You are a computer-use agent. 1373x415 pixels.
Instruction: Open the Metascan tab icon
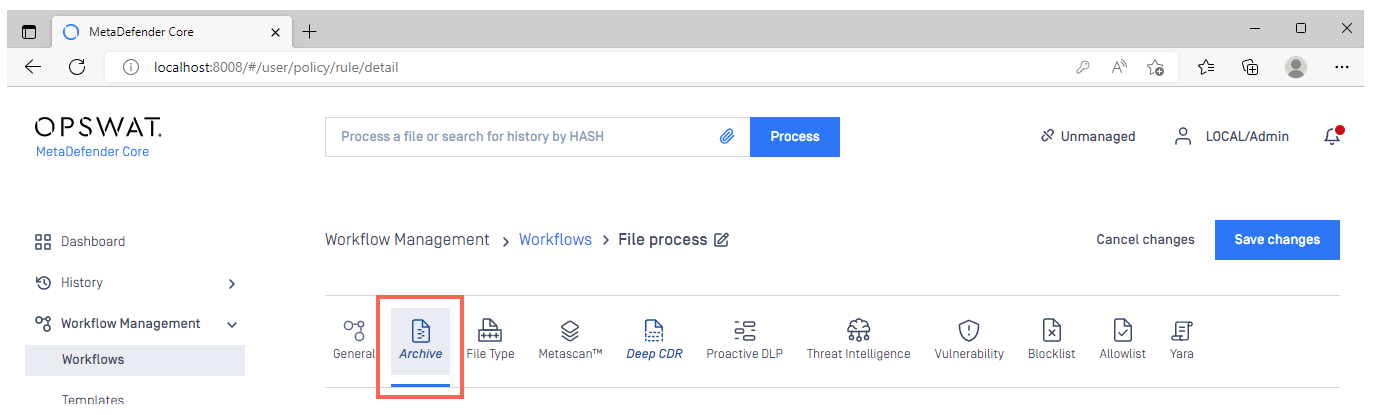pyautogui.click(x=570, y=330)
